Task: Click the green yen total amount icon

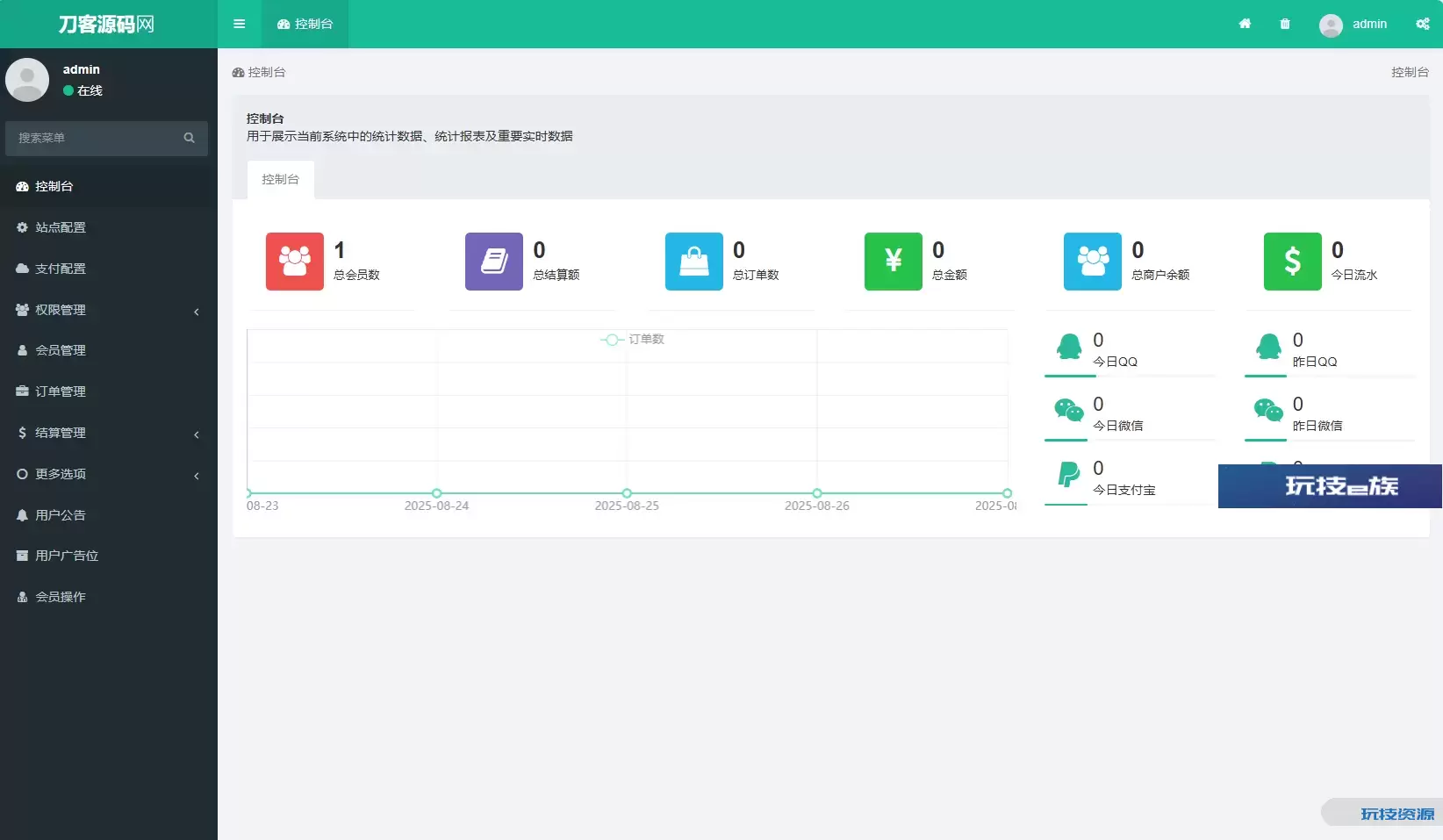Action: coord(893,261)
